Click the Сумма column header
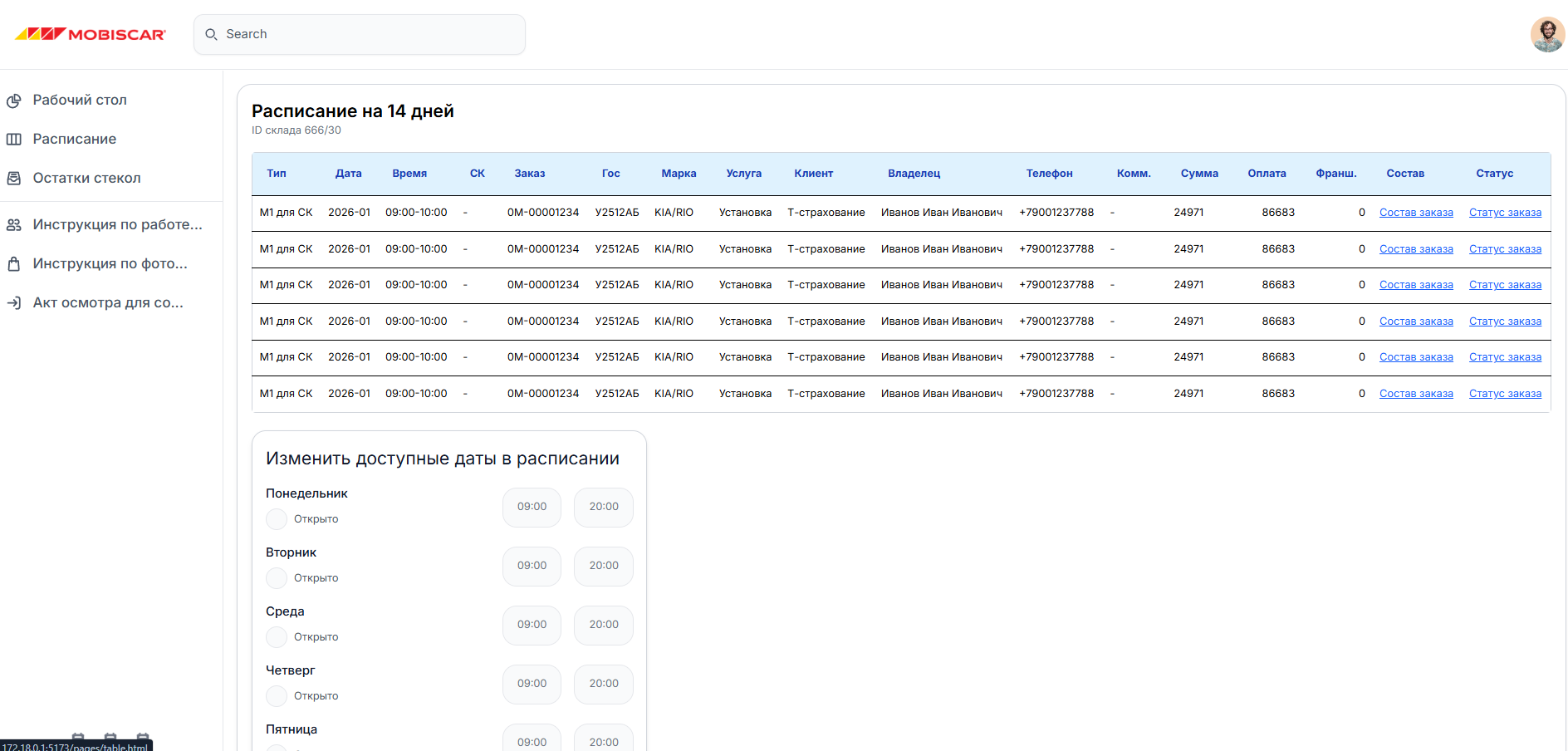Image resolution: width=1568 pixels, height=751 pixels. (x=1199, y=174)
